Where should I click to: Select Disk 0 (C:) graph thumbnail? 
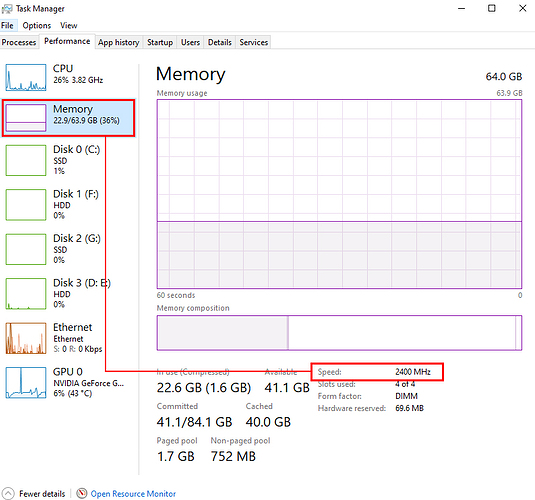pos(26,160)
